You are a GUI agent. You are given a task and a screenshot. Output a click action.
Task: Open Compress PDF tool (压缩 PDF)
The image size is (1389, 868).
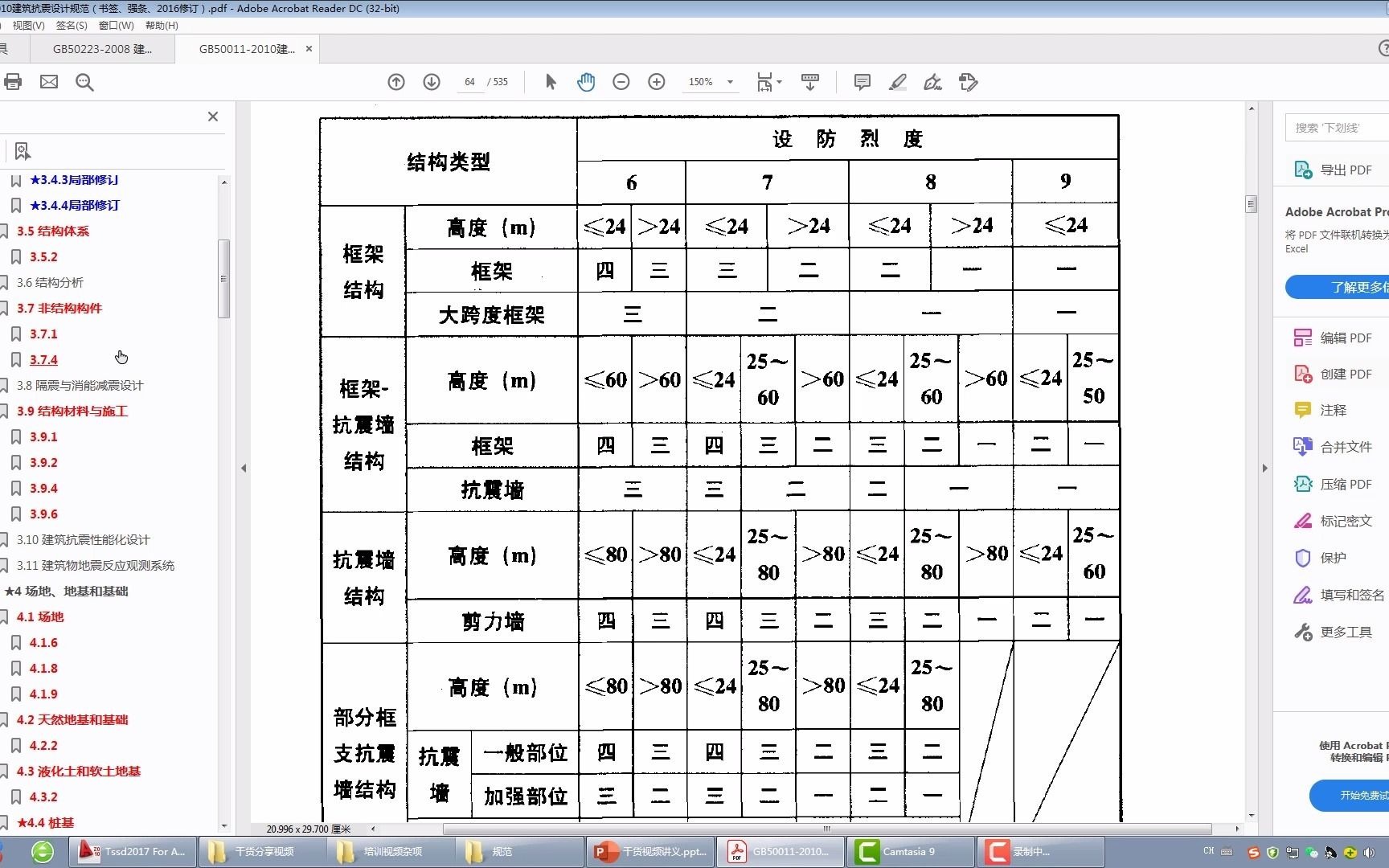click(1334, 484)
